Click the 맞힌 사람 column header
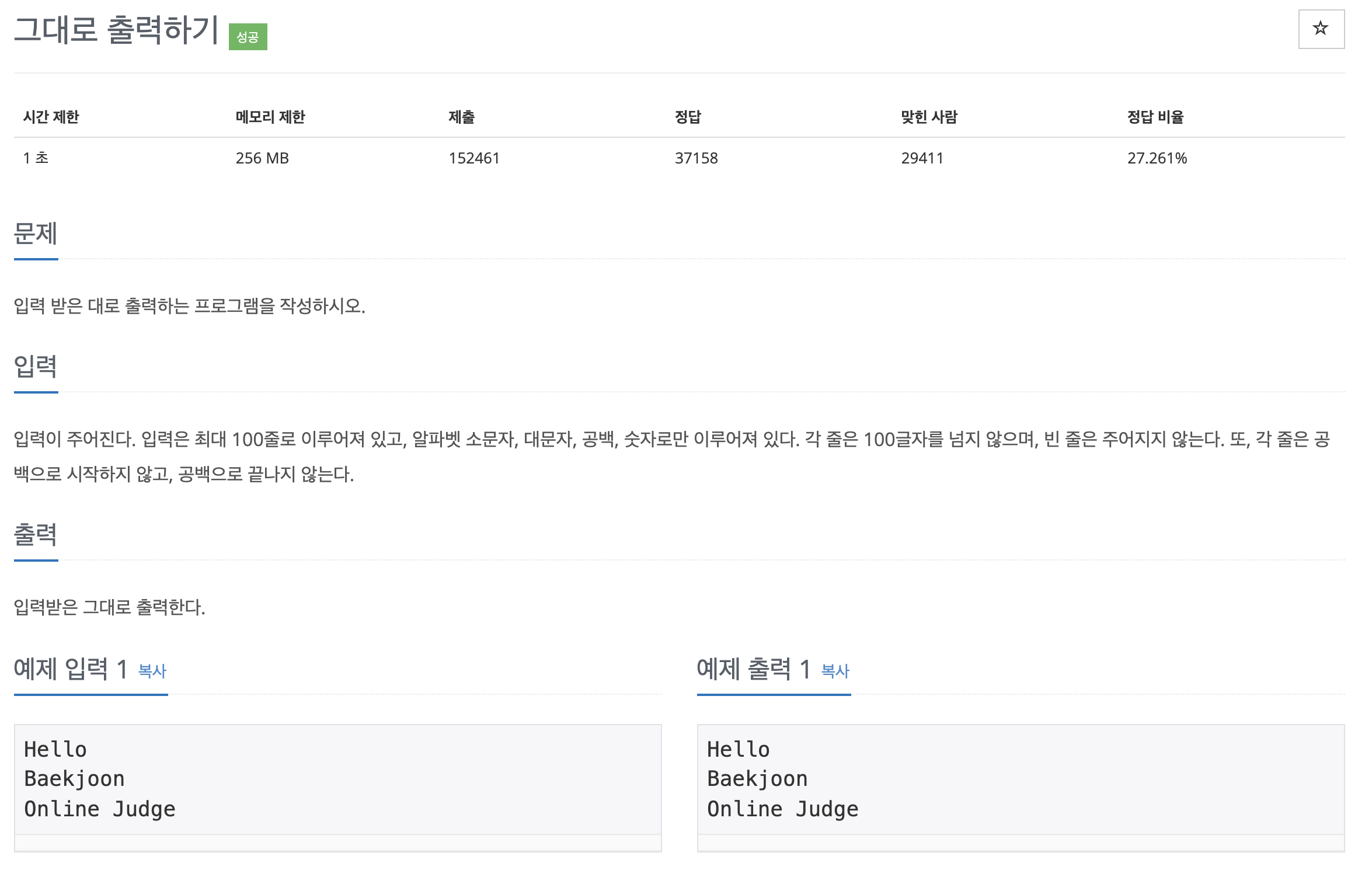This screenshot has width=1372, height=877. tap(929, 117)
